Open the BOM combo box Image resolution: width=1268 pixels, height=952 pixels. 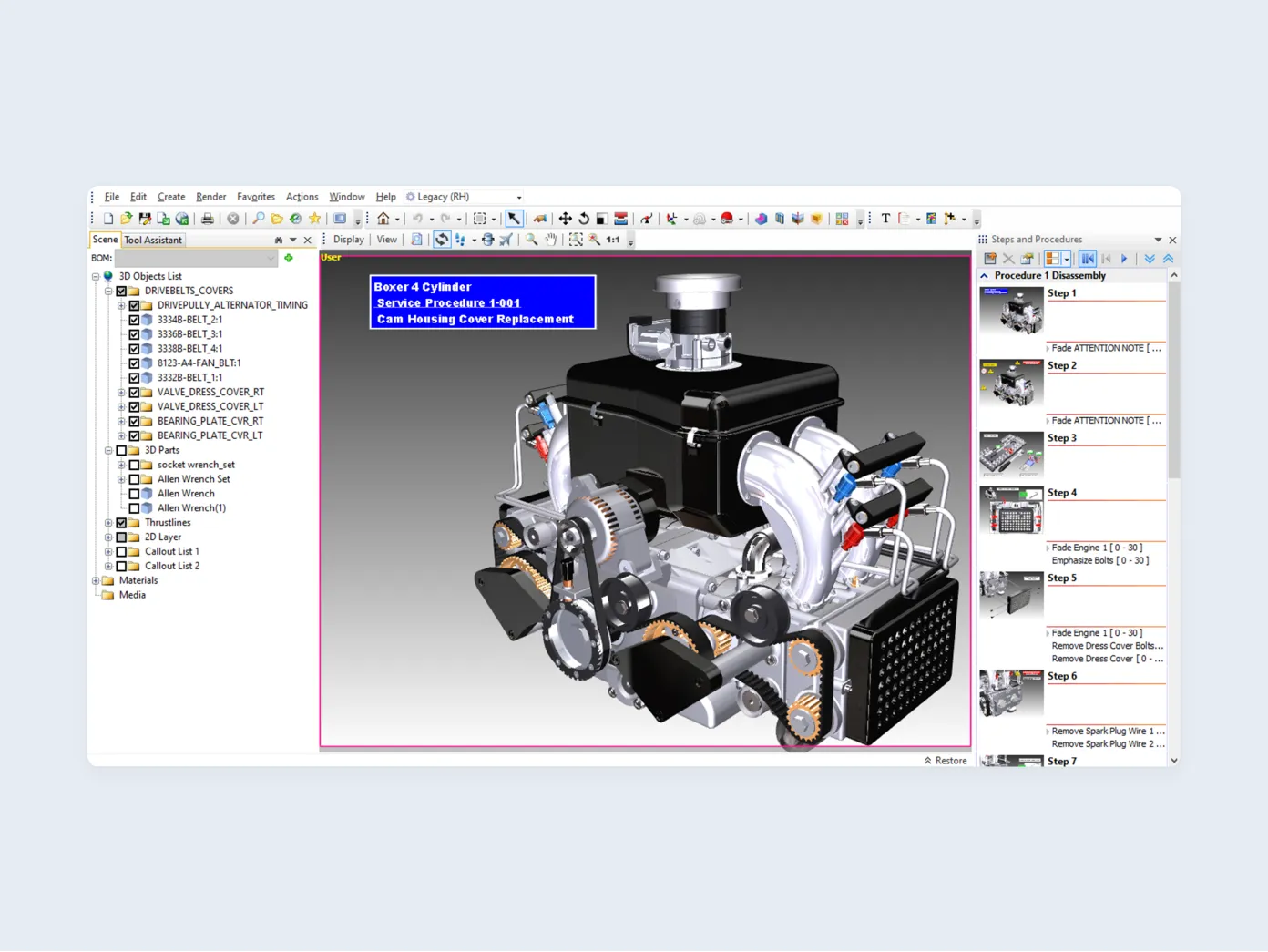click(x=196, y=259)
